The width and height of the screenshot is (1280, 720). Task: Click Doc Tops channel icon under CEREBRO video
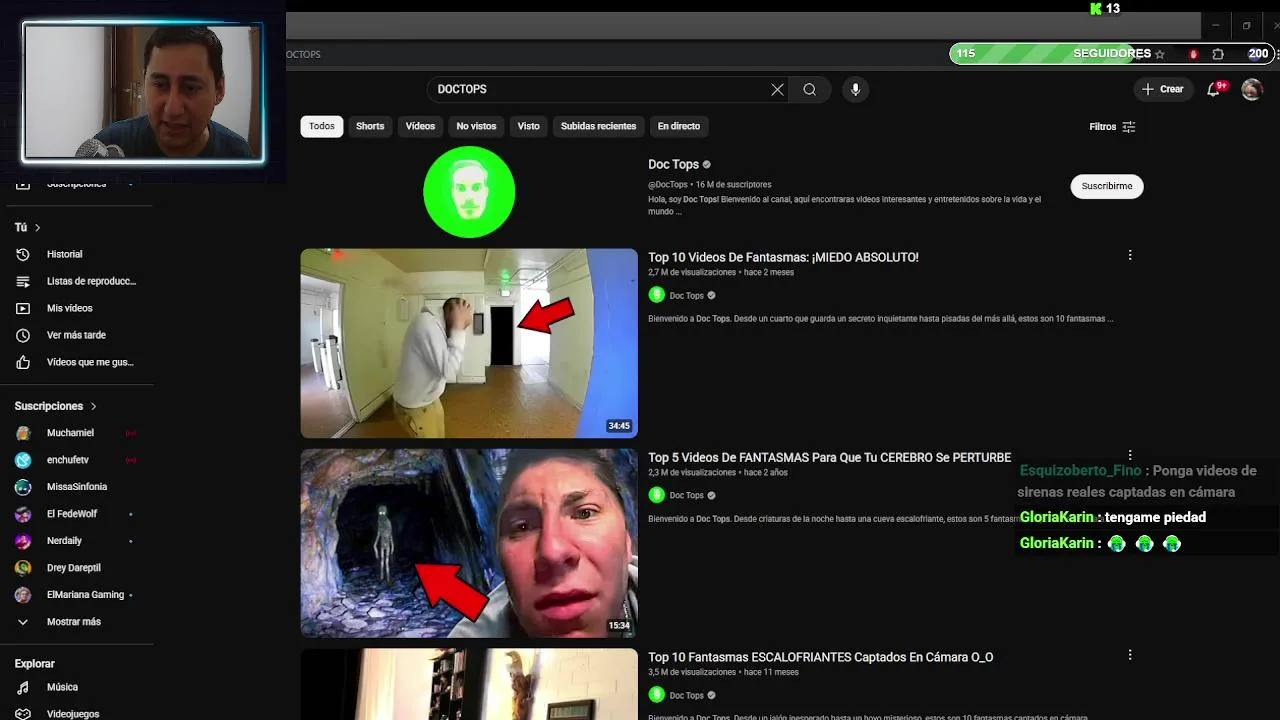point(657,495)
